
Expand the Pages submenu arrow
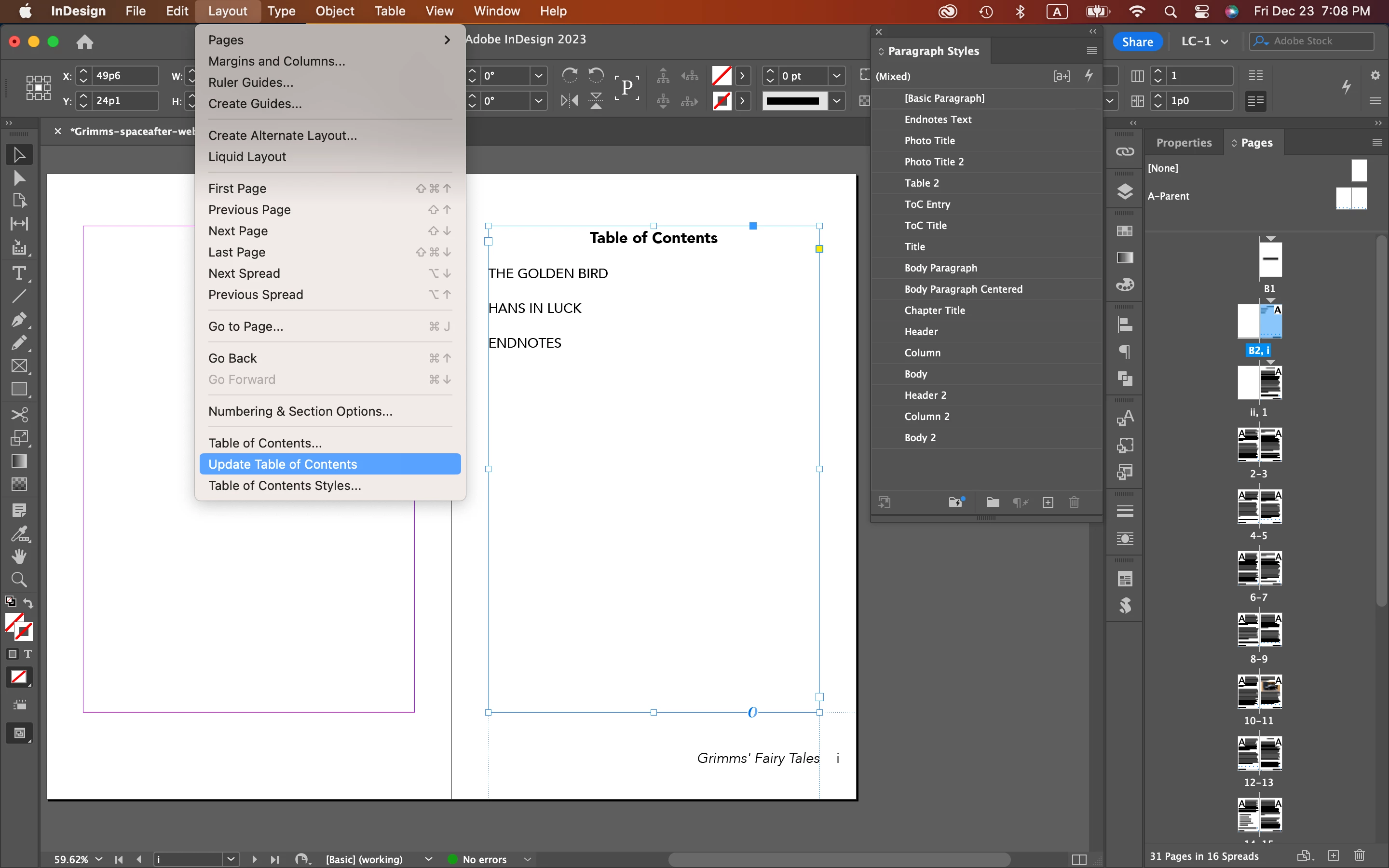coord(447,40)
